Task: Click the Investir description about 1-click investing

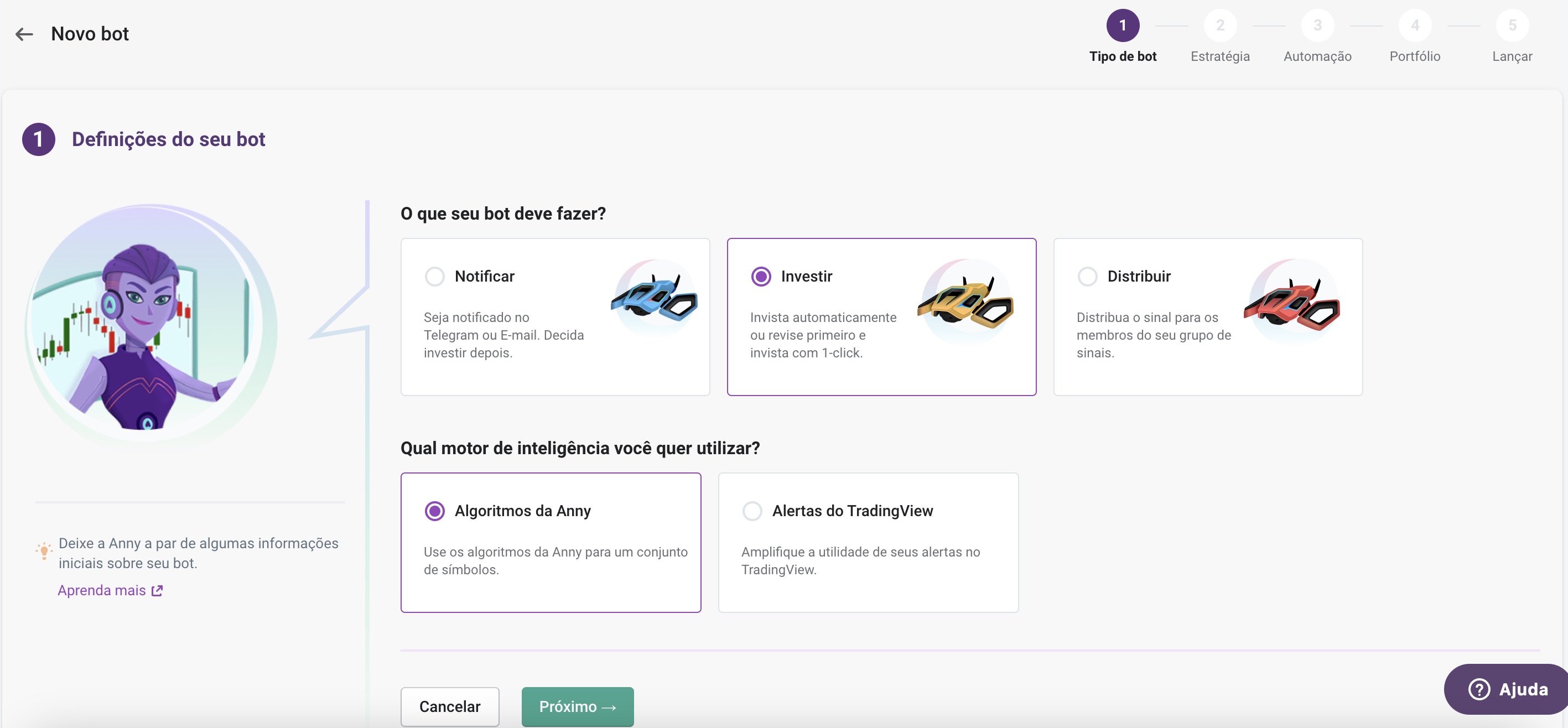Action: tap(823, 335)
